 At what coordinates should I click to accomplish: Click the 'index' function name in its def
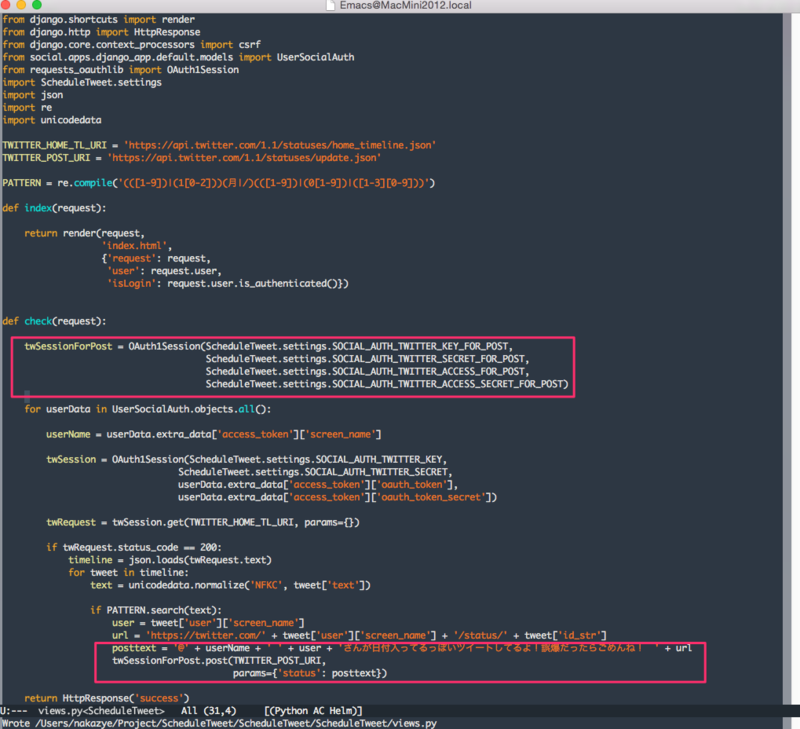pos(38,208)
